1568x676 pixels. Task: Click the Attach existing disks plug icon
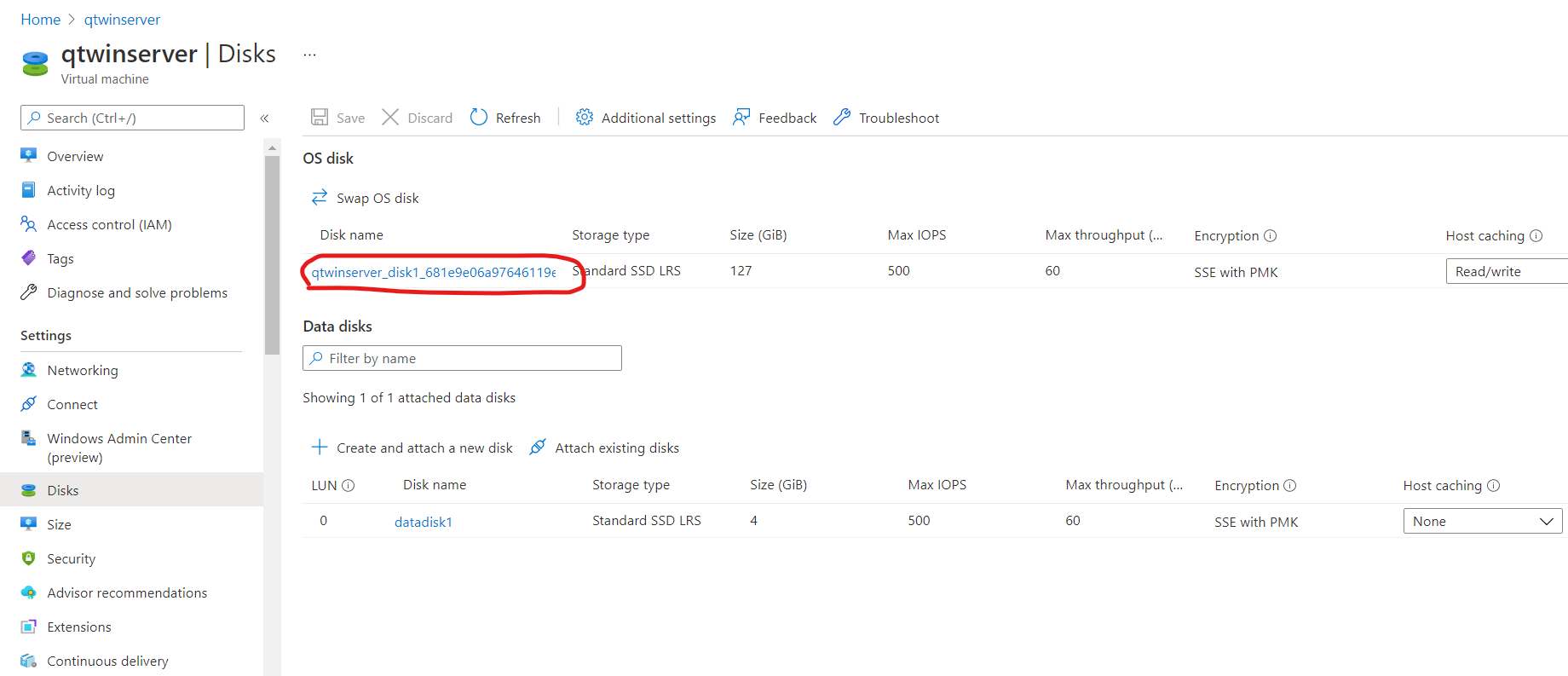(538, 448)
